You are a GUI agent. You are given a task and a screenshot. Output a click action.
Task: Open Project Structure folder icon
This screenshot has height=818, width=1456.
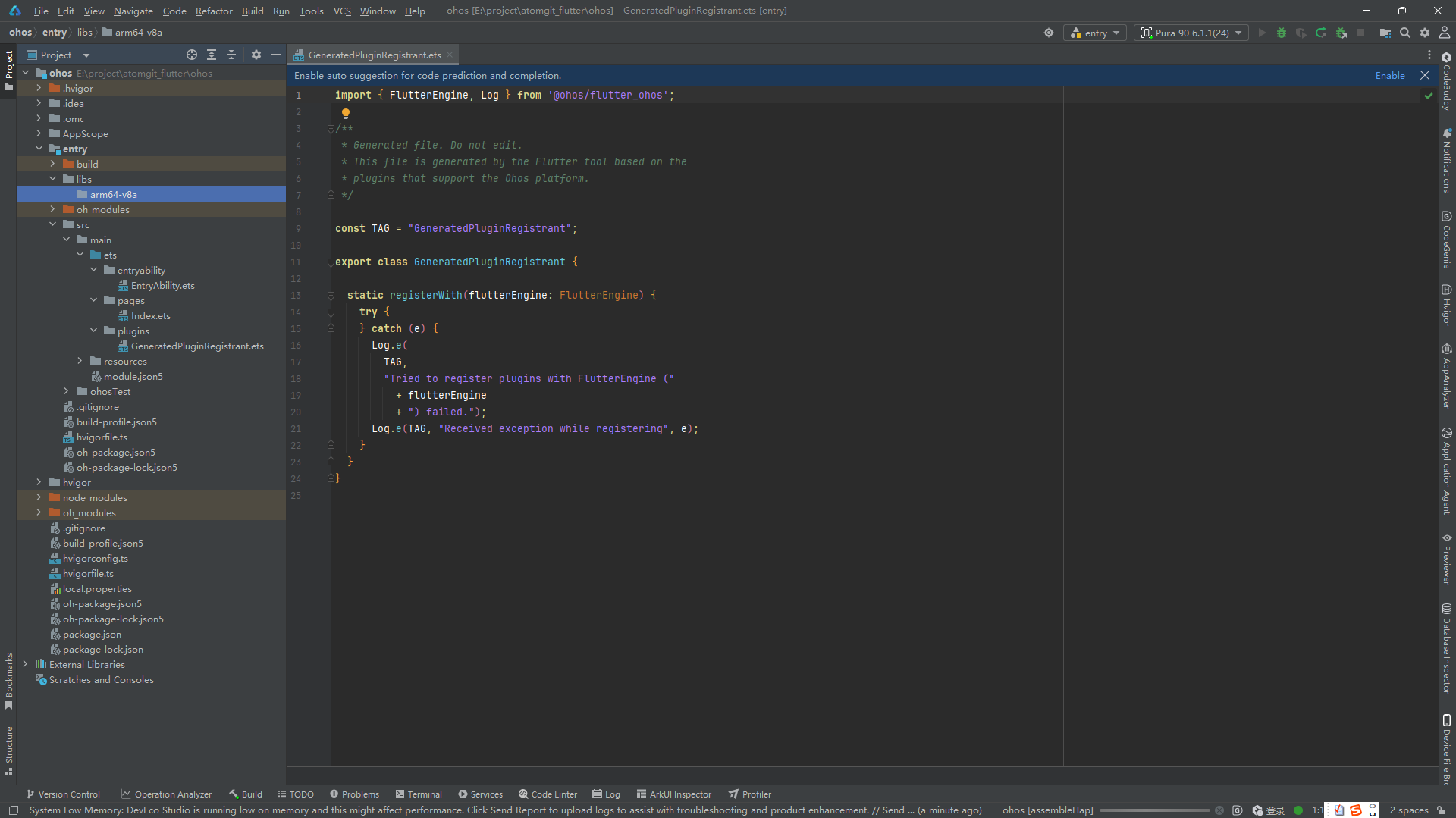click(x=1385, y=33)
